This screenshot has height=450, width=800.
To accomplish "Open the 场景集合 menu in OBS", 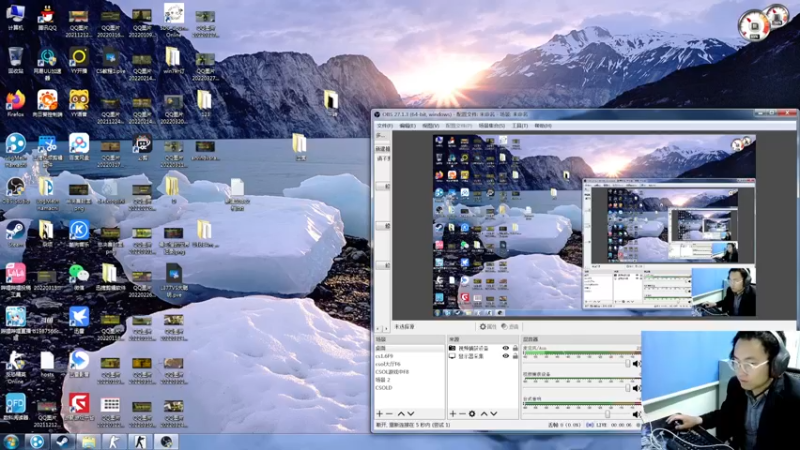I will (491, 126).
